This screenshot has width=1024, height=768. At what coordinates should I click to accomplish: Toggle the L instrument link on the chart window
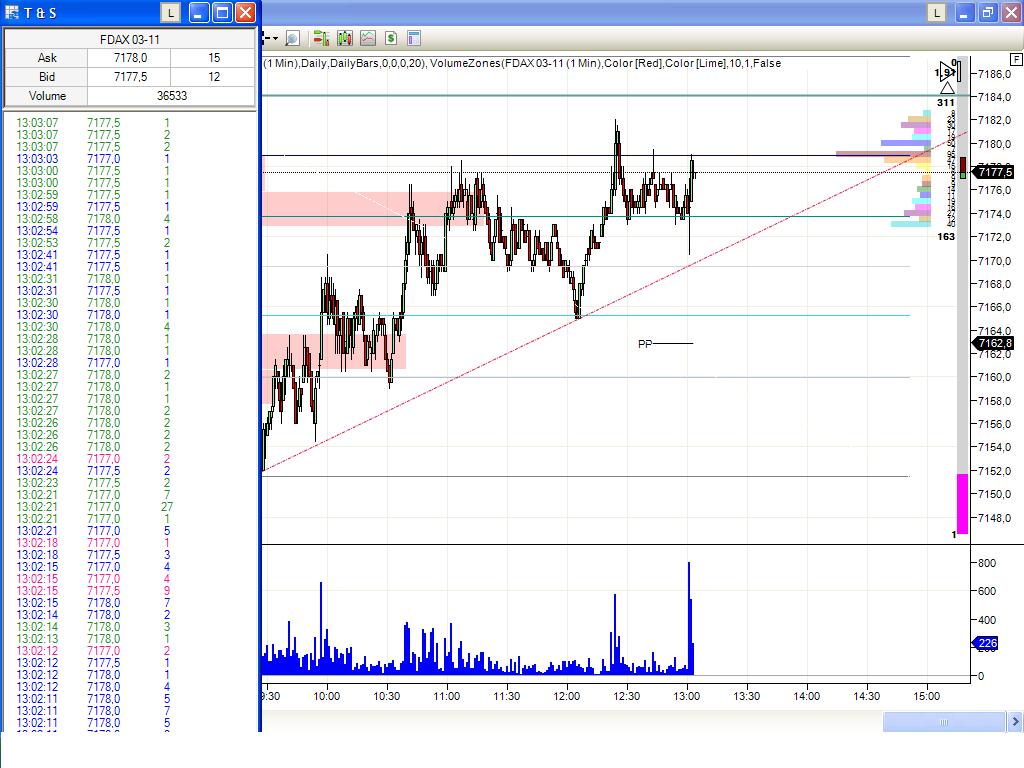(935, 13)
